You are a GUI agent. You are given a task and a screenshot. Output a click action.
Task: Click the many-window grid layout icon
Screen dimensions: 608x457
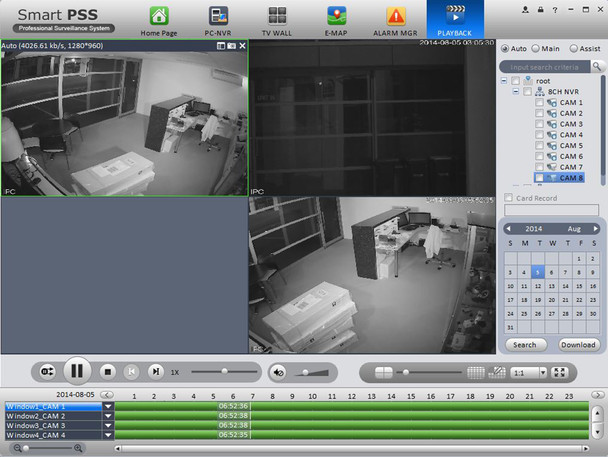click(475, 372)
